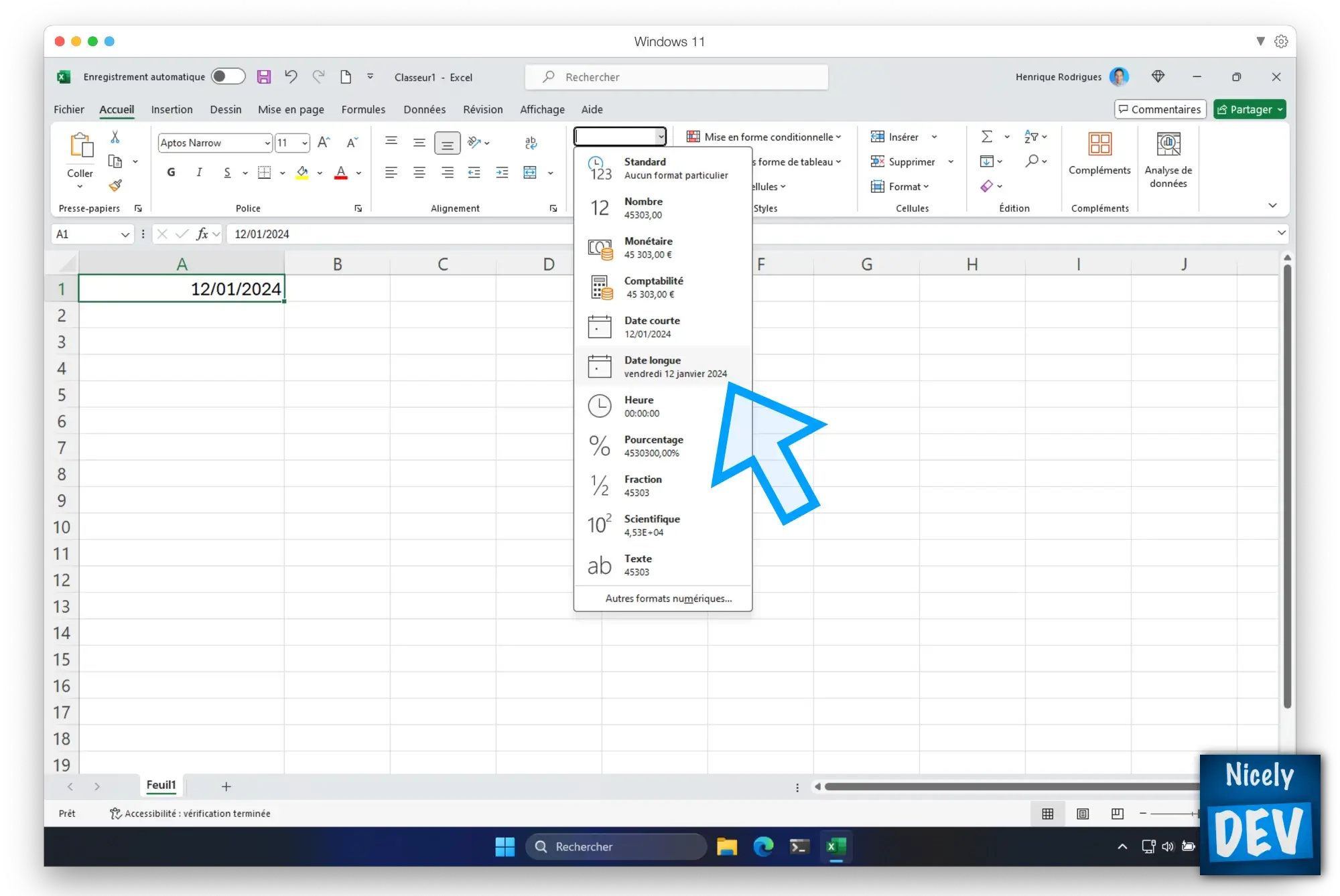Toggle middle vertical alignment

pos(419,142)
